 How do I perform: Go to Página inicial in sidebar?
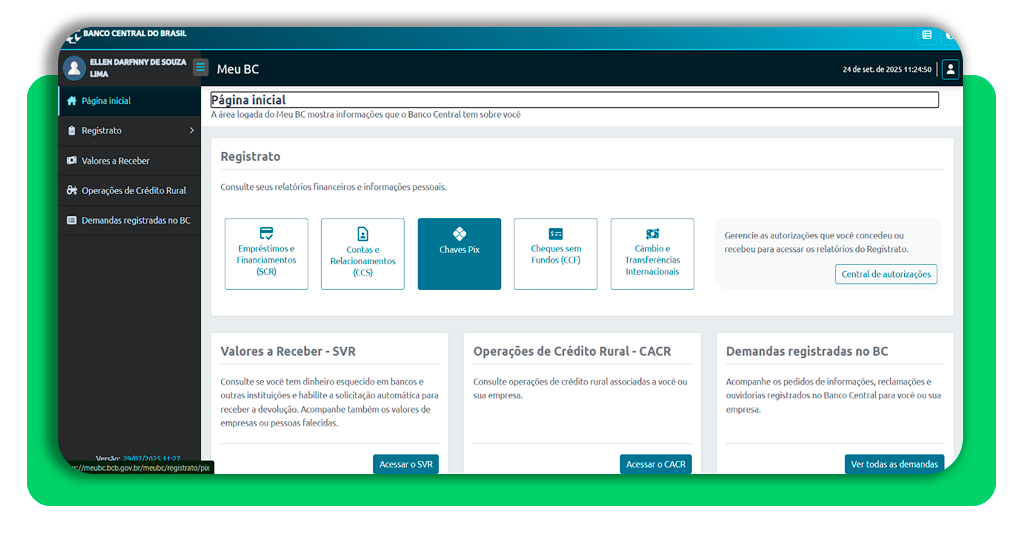(129, 101)
